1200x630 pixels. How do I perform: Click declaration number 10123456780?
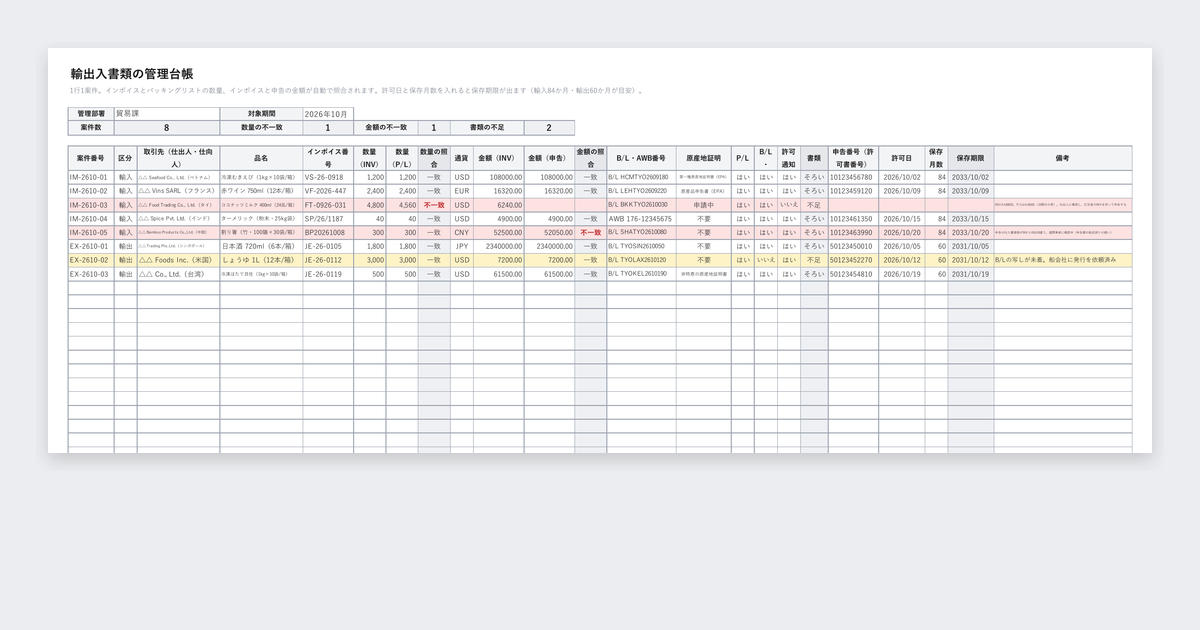click(852, 177)
